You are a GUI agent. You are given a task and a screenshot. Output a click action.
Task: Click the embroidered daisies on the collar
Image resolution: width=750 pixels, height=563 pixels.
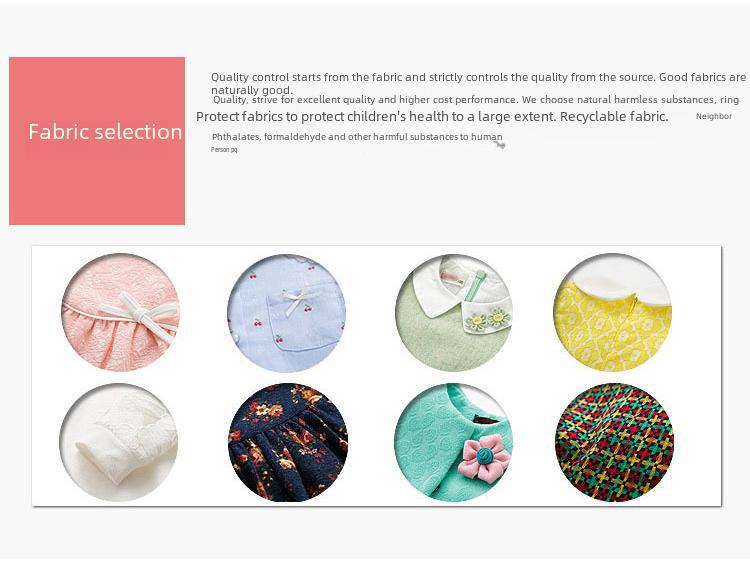[487, 318]
